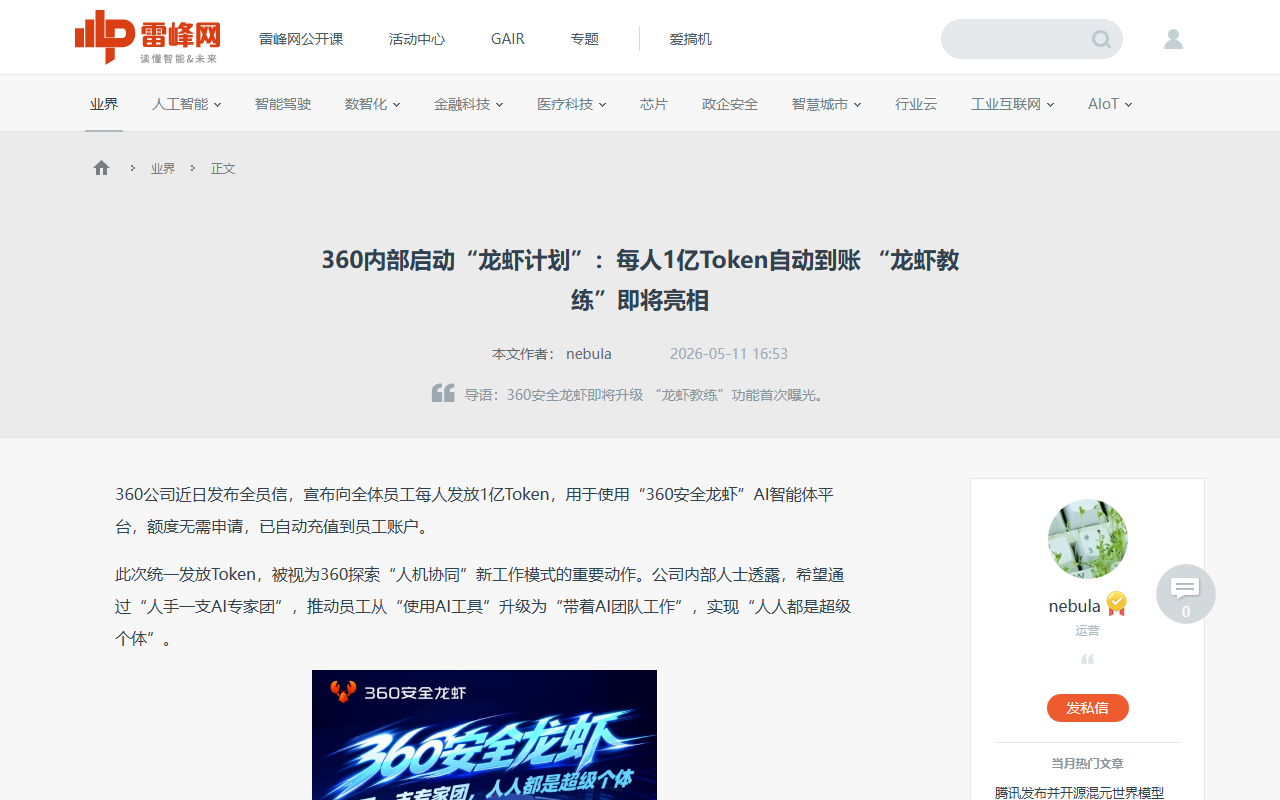Click the 业界 breadcrumb link
Screen dimensions: 1280x800
click(163, 168)
